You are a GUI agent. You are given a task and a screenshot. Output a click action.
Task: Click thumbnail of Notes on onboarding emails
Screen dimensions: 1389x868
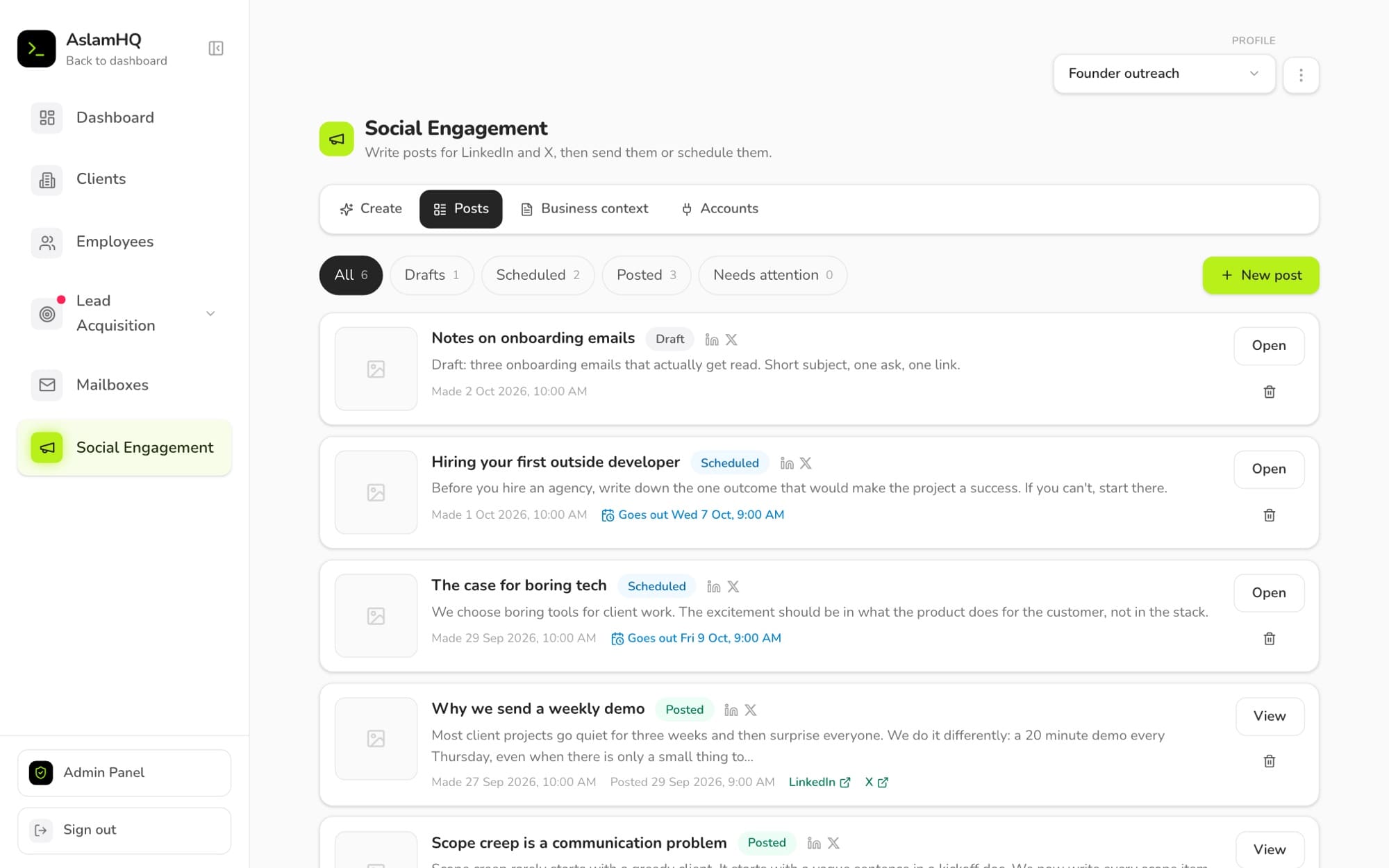click(x=376, y=369)
